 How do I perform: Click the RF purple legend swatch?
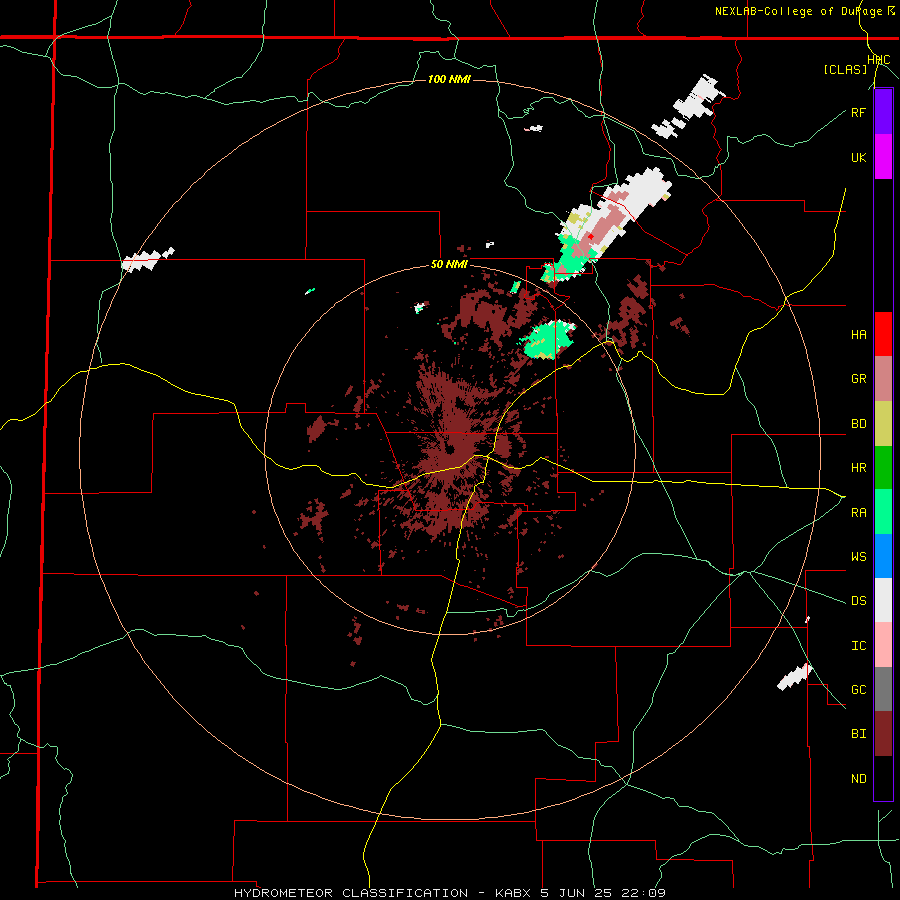(x=883, y=112)
